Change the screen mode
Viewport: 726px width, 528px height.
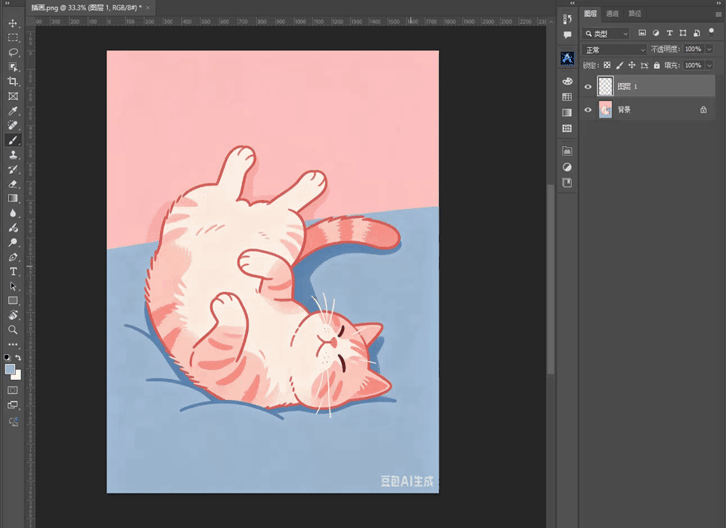click(x=13, y=405)
